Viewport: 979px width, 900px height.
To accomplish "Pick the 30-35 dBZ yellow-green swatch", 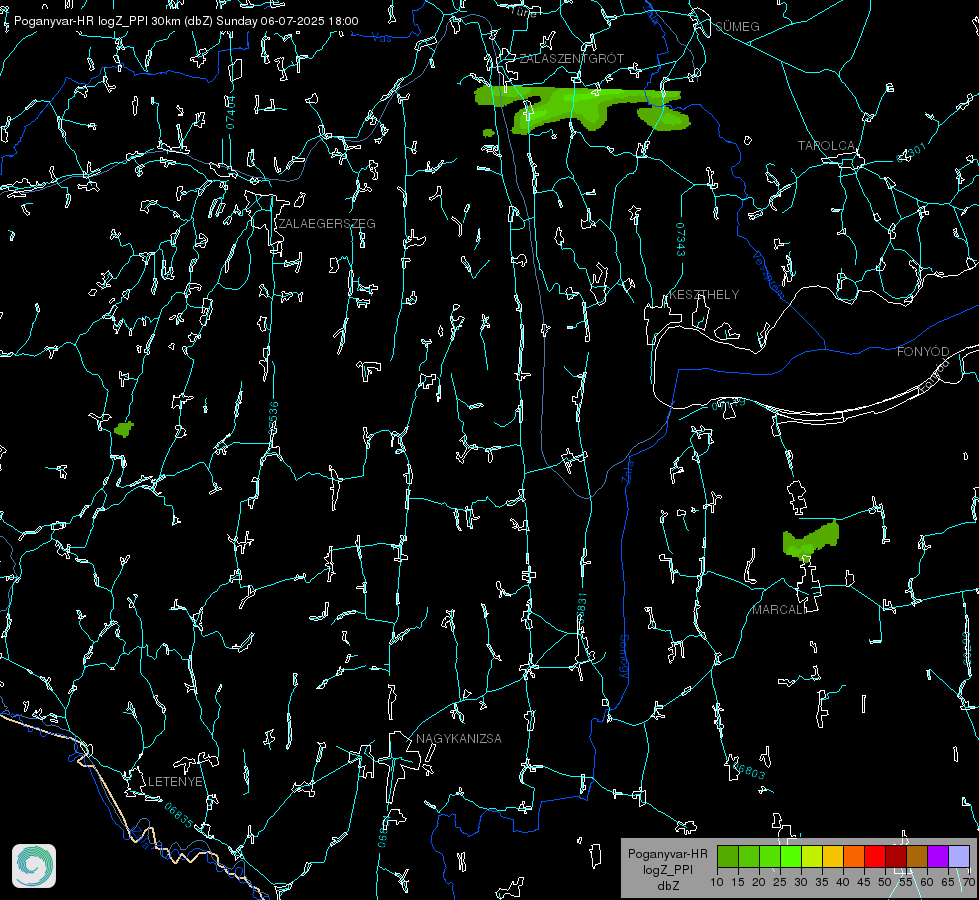I will pos(812,857).
